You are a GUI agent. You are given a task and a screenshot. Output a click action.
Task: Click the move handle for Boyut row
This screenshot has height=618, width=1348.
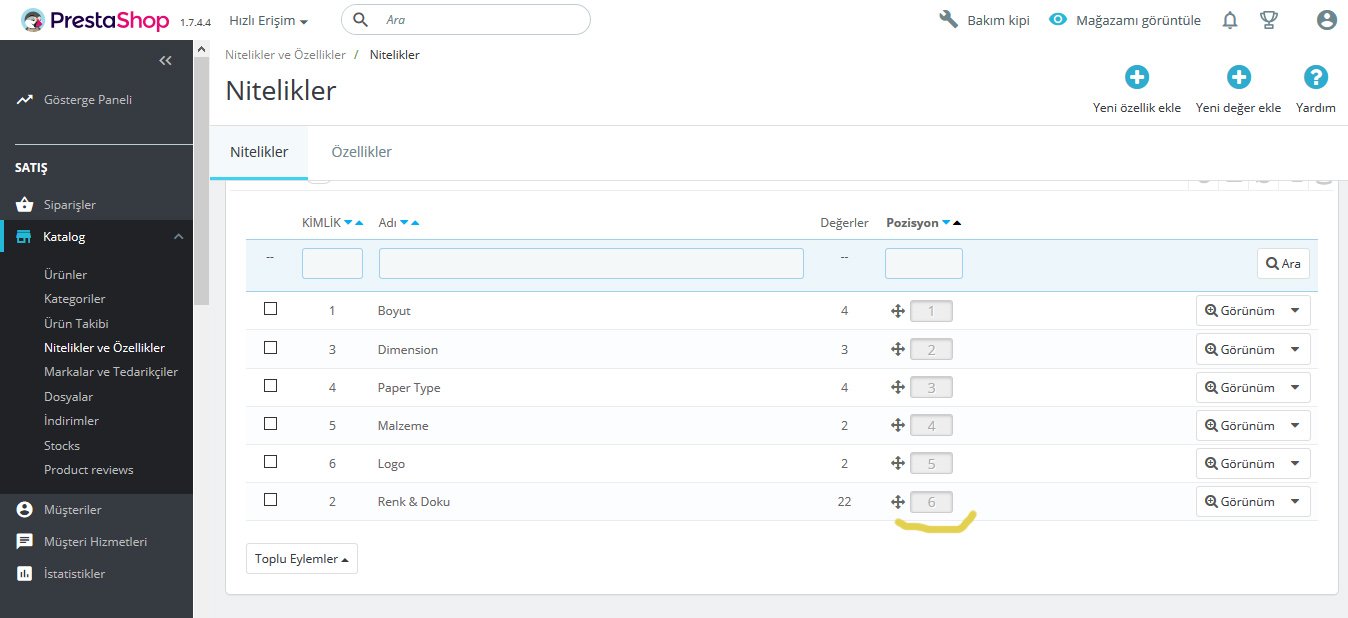898,311
